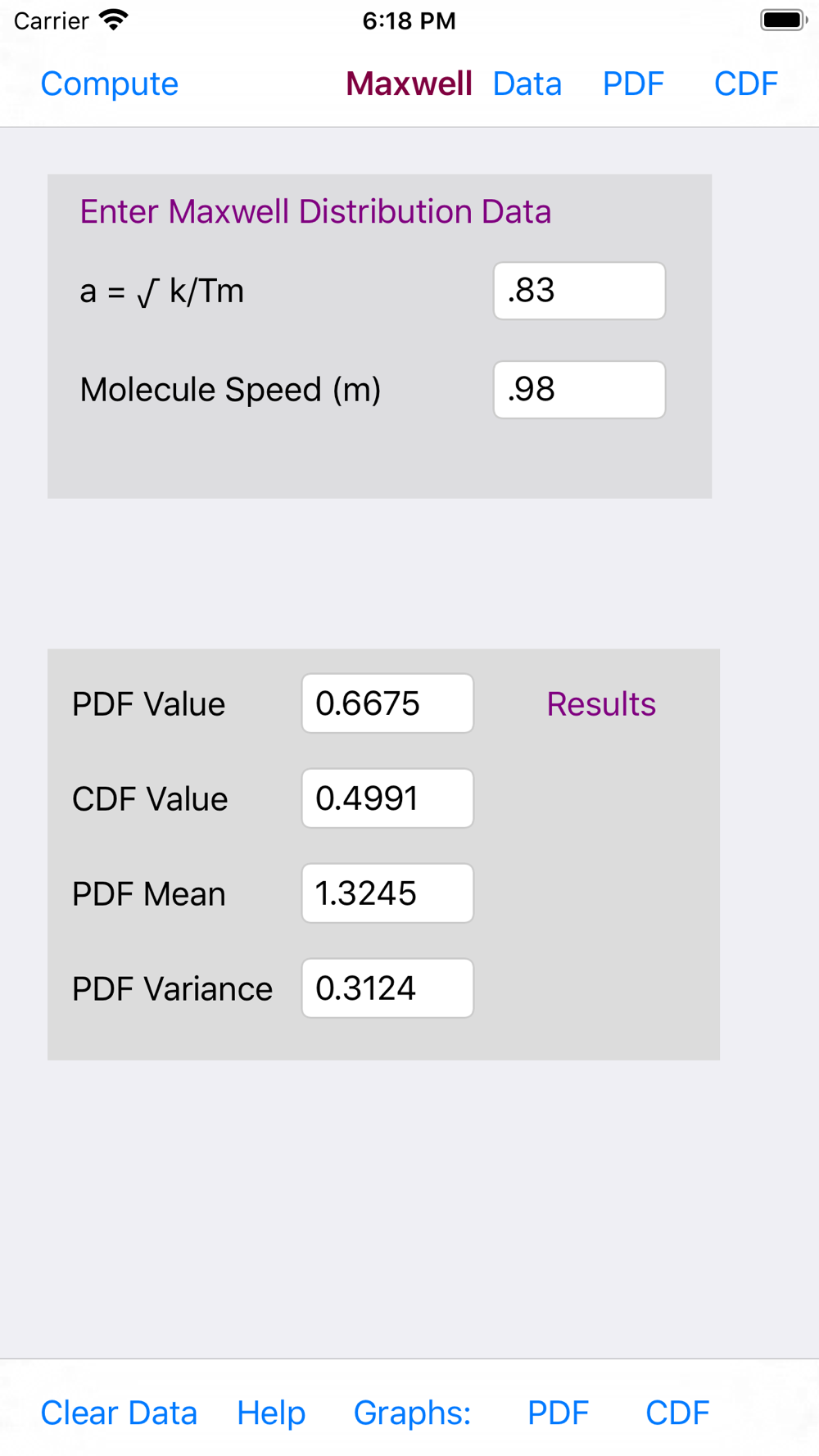Tap the Wi-Fi icon in status bar
Viewport: 819px width, 1456px height.
[114, 20]
